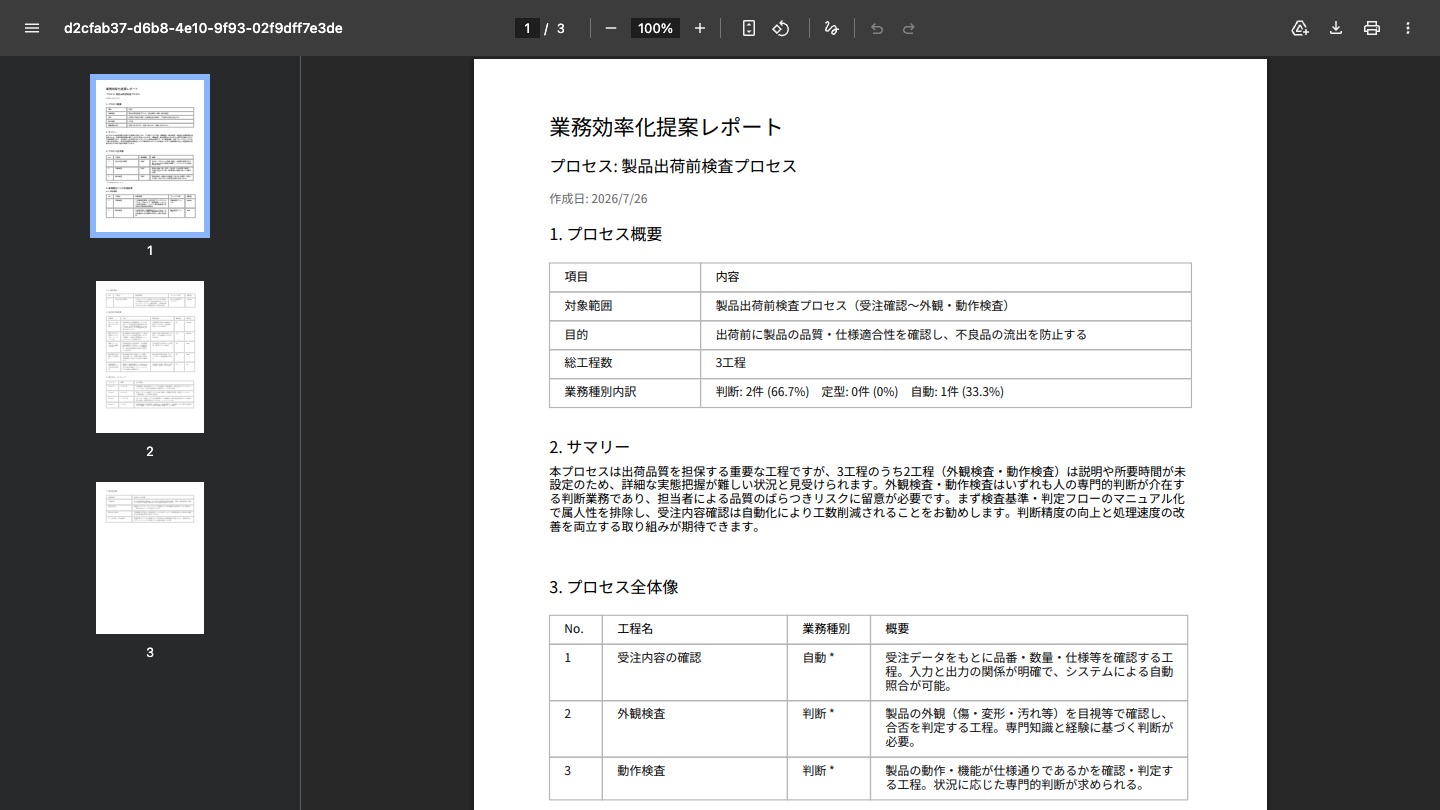The image size is (1440, 810).
Task: Click the subtitle プロセス: 製品出荷前検査プロセス
Action: point(673,166)
